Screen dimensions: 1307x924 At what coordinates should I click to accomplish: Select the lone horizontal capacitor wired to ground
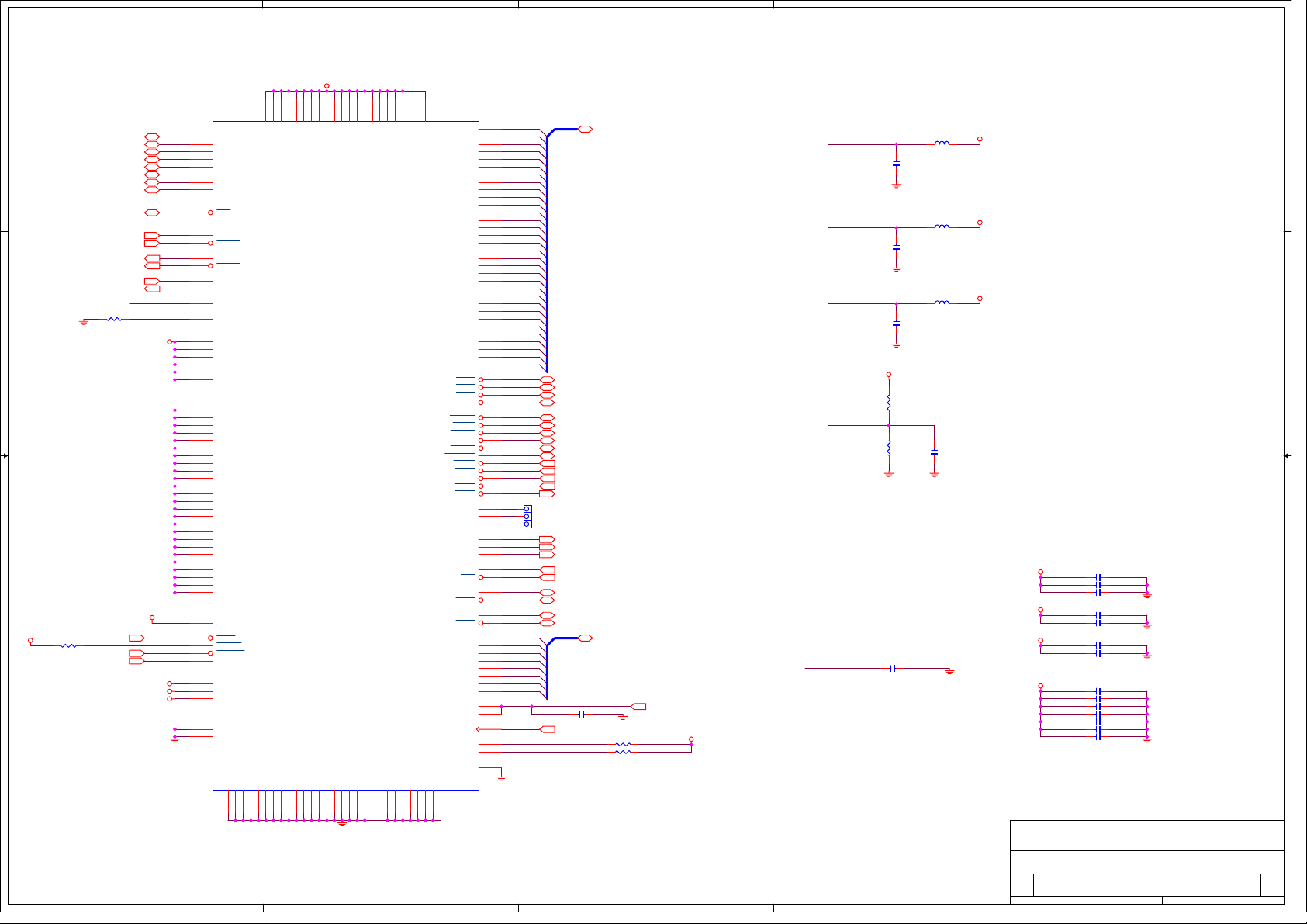(894, 668)
